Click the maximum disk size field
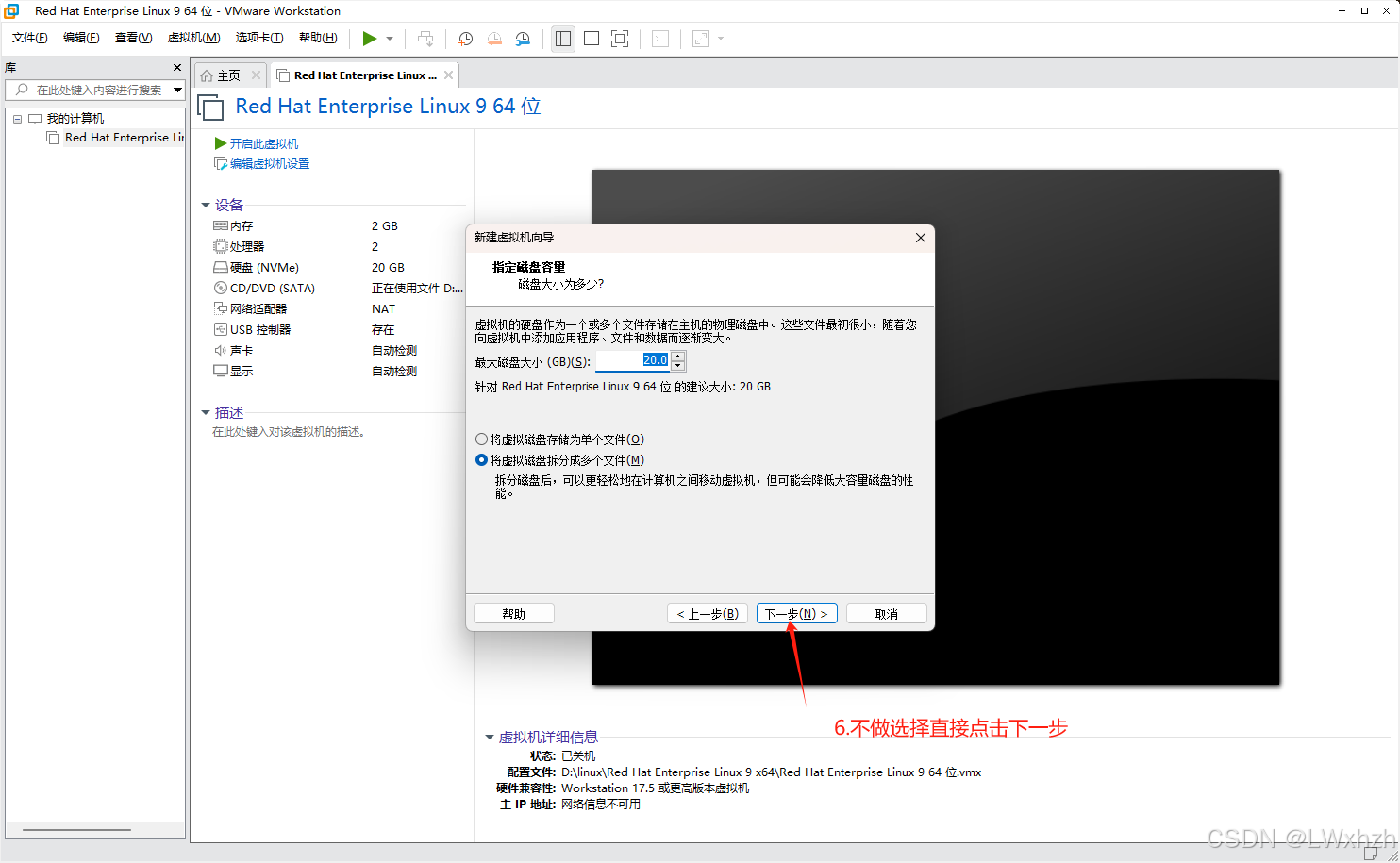 (x=632, y=360)
